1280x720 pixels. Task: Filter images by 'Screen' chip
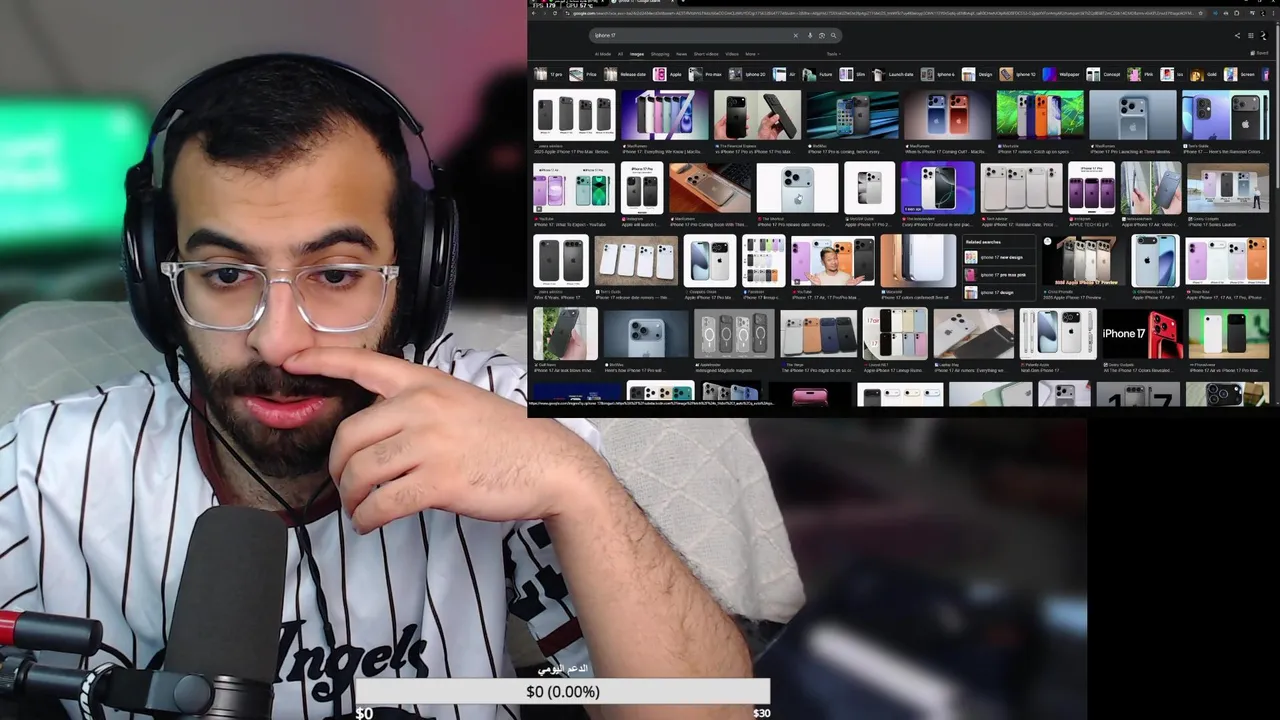coord(1239,74)
